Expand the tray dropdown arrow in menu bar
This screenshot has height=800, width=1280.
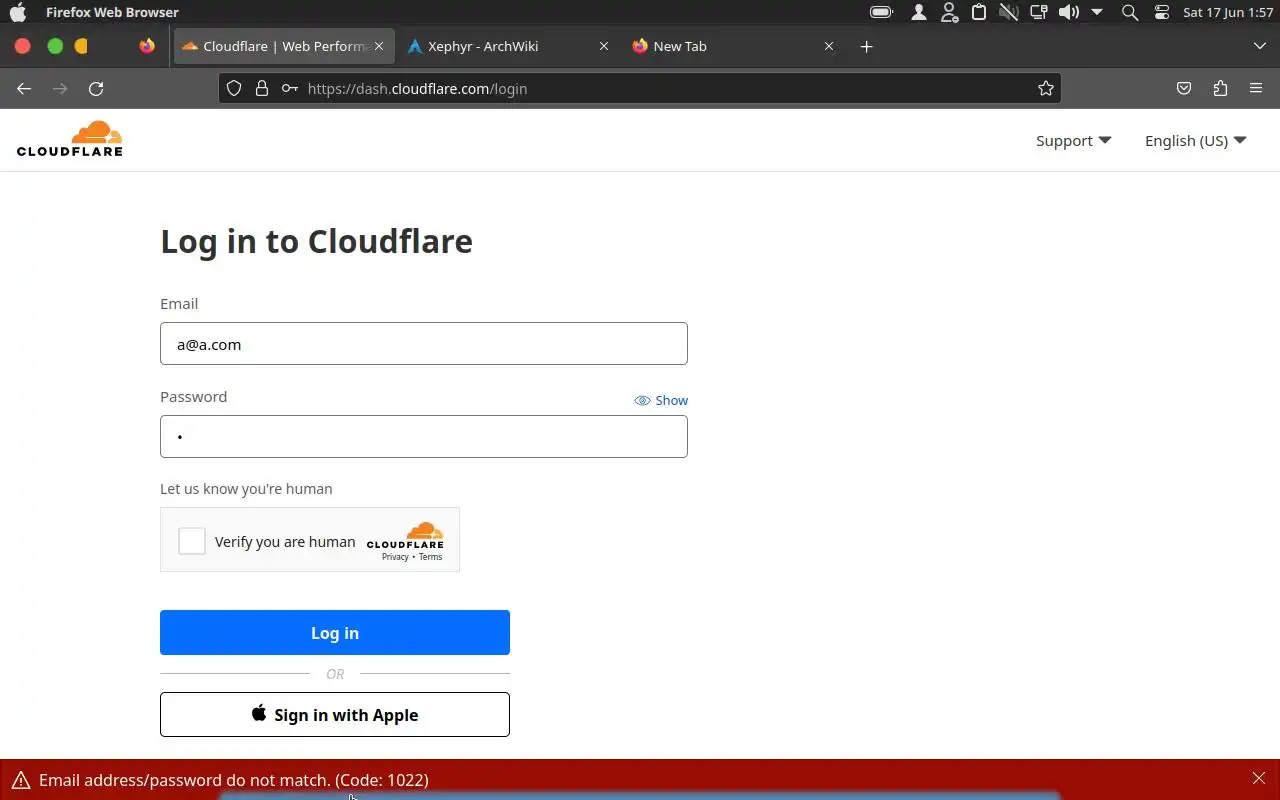[1097, 13]
